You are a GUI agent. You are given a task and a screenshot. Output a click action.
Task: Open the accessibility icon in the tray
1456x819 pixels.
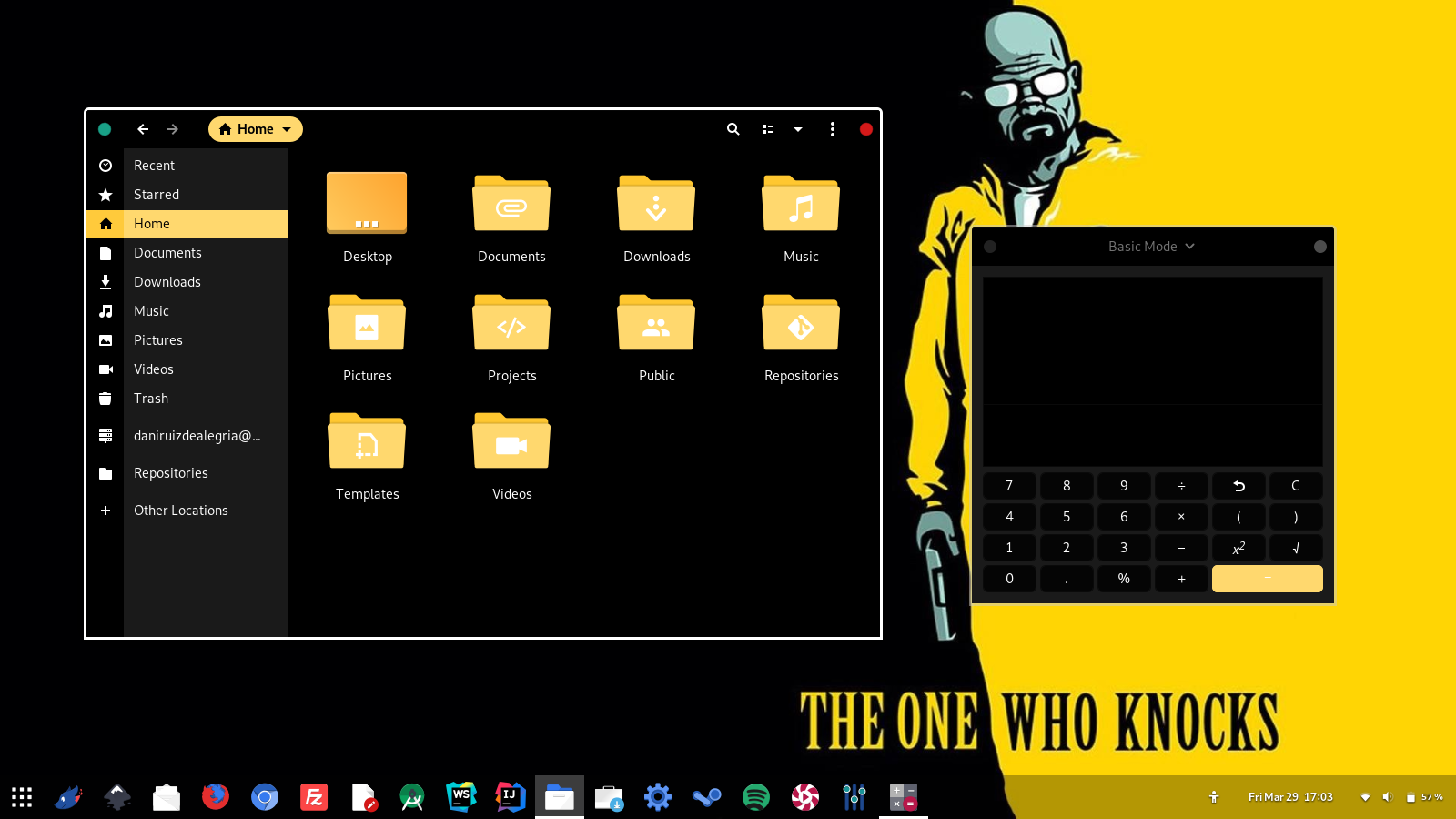click(x=1214, y=797)
